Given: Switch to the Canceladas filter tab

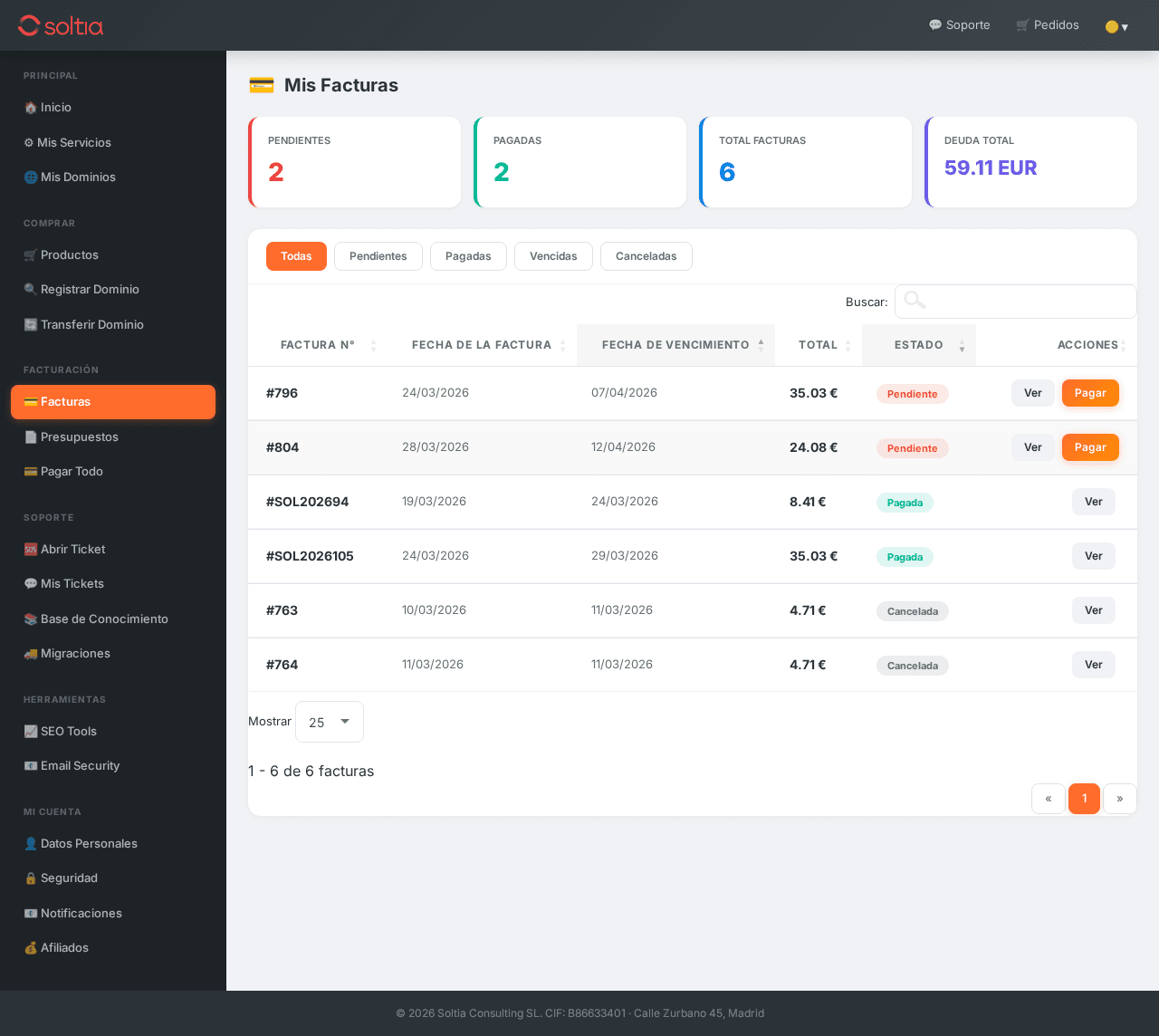Looking at the screenshot, I should (x=646, y=256).
